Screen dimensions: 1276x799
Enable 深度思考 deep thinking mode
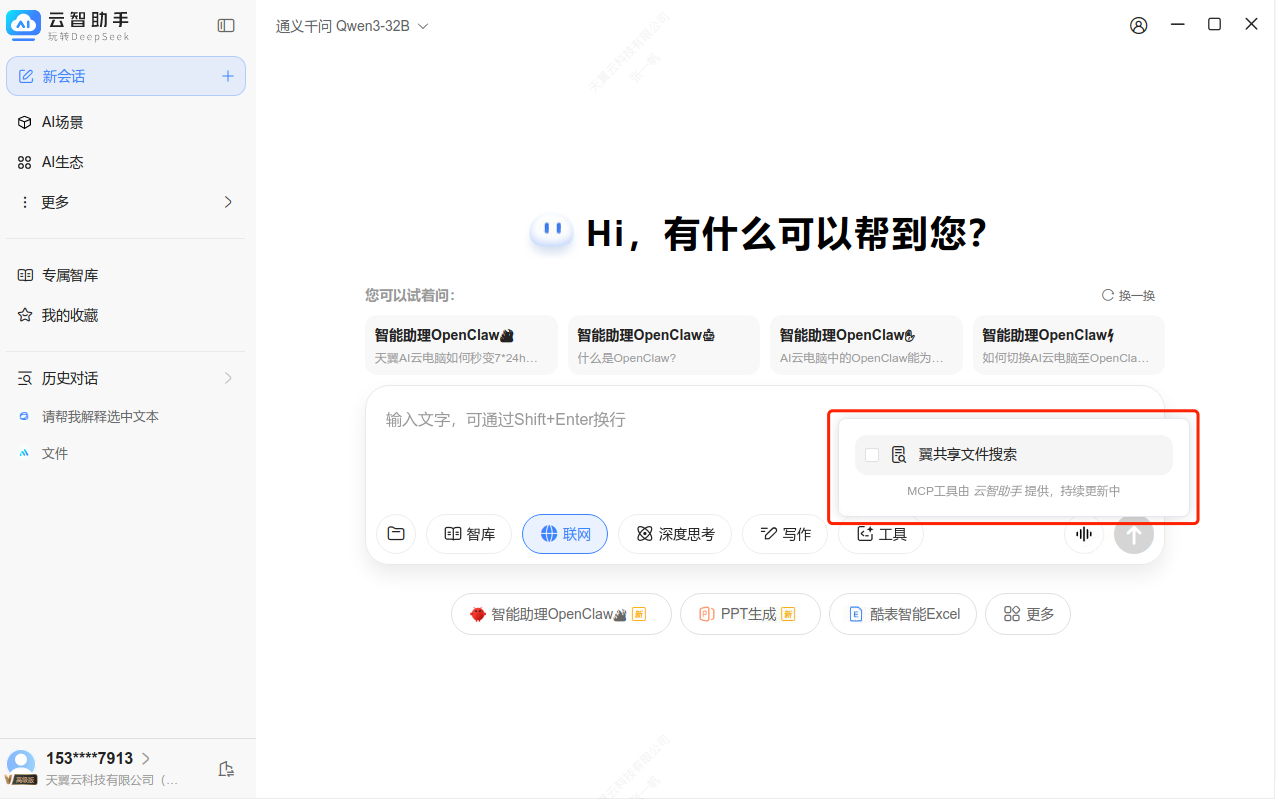click(x=675, y=534)
